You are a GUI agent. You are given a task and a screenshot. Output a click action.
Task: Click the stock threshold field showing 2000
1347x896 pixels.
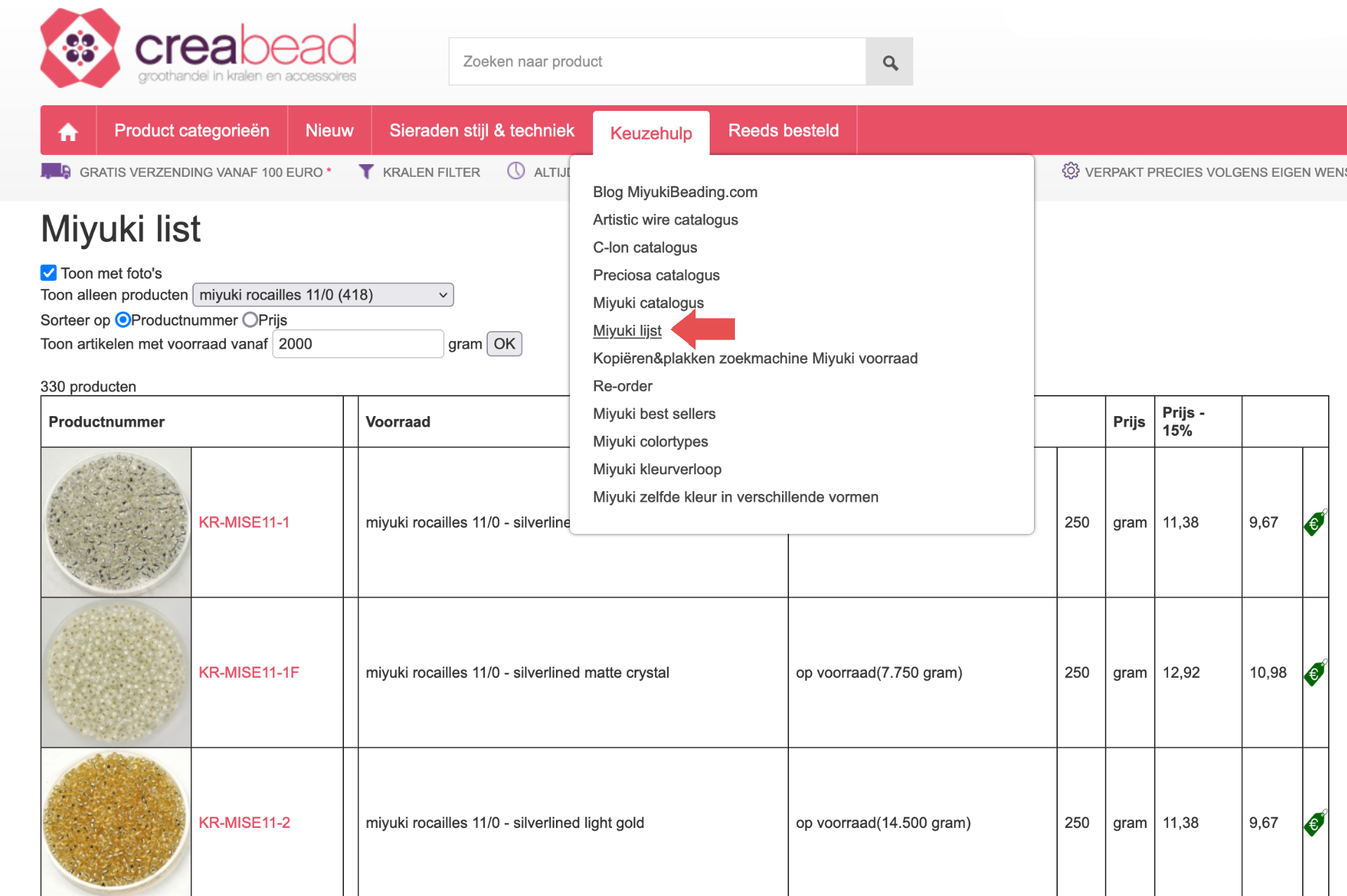click(x=357, y=344)
